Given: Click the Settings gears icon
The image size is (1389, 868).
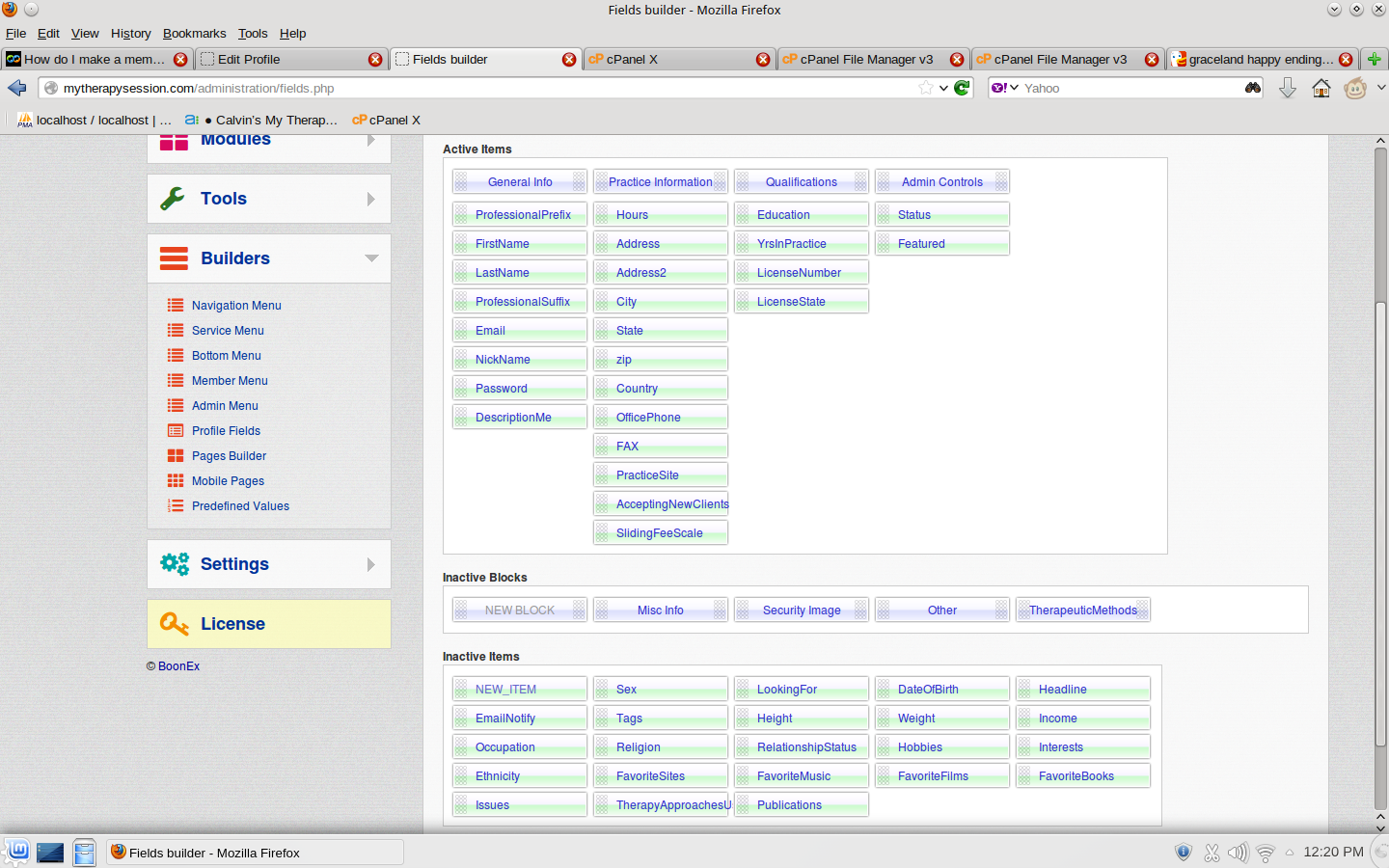Looking at the screenshot, I should click(175, 564).
